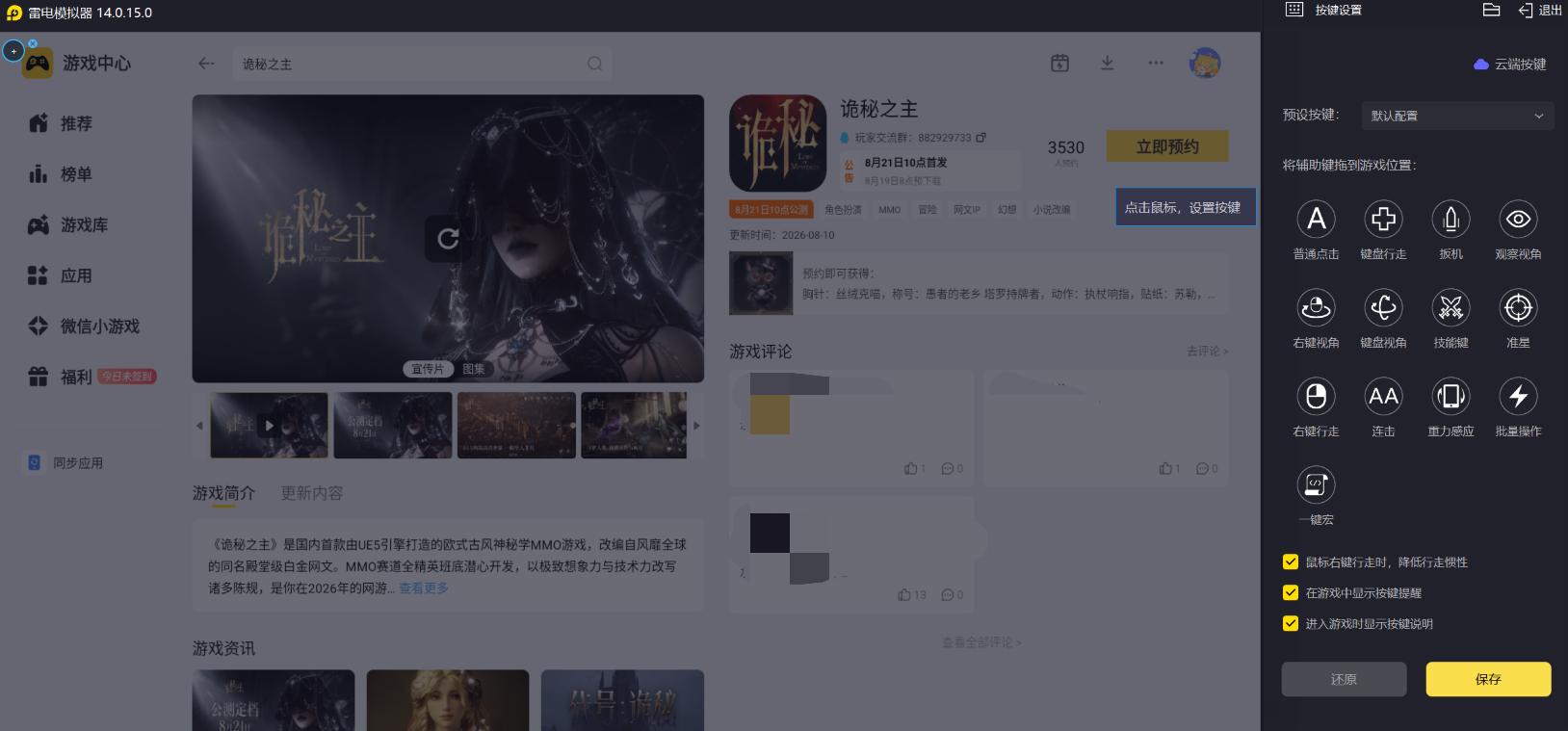1568x731 pixels.
Task: Open the 诡秘之主 game icon
Action: (x=778, y=143)
